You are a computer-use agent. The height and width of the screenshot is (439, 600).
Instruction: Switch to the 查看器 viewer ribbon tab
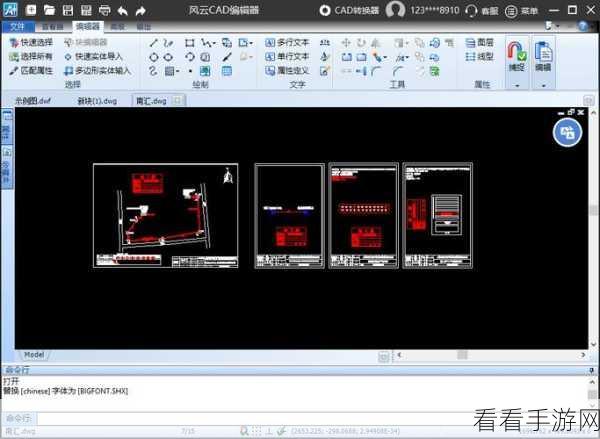click(x=53, y=26)
